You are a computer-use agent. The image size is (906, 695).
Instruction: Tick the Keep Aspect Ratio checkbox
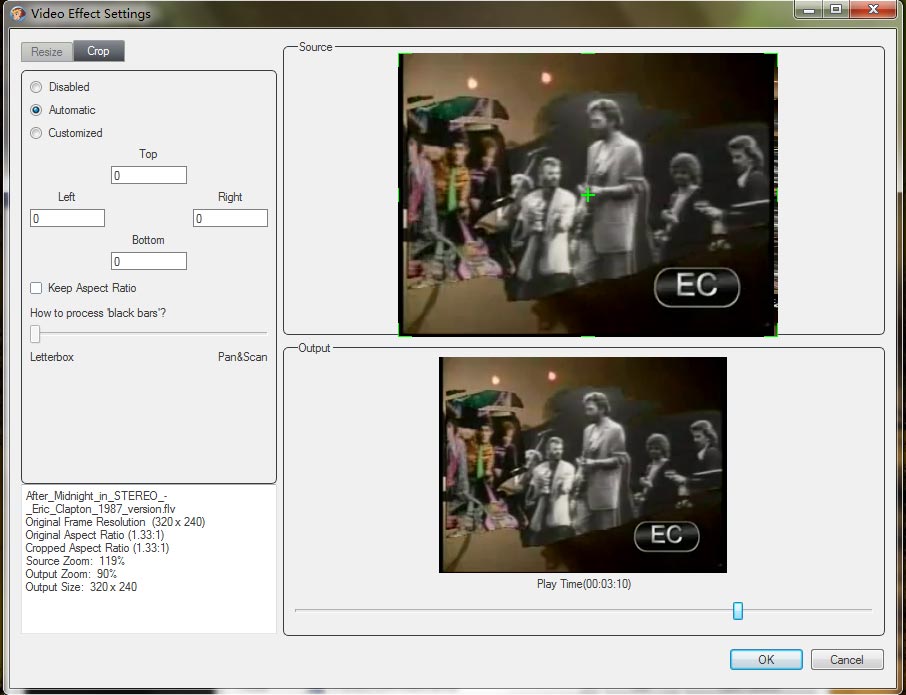click(36, 288)
